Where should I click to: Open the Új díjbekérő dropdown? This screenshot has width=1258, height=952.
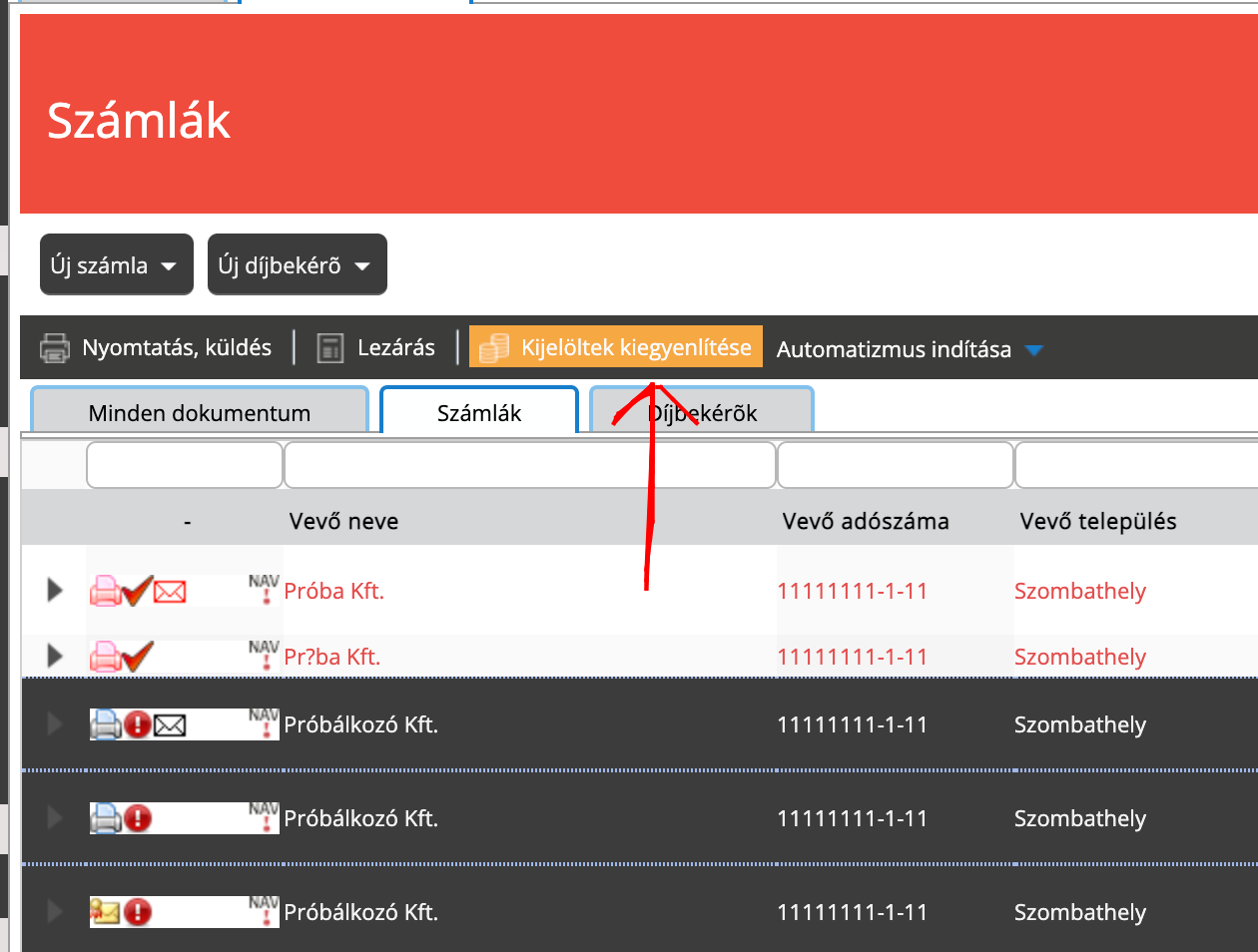tap(297, 265)
